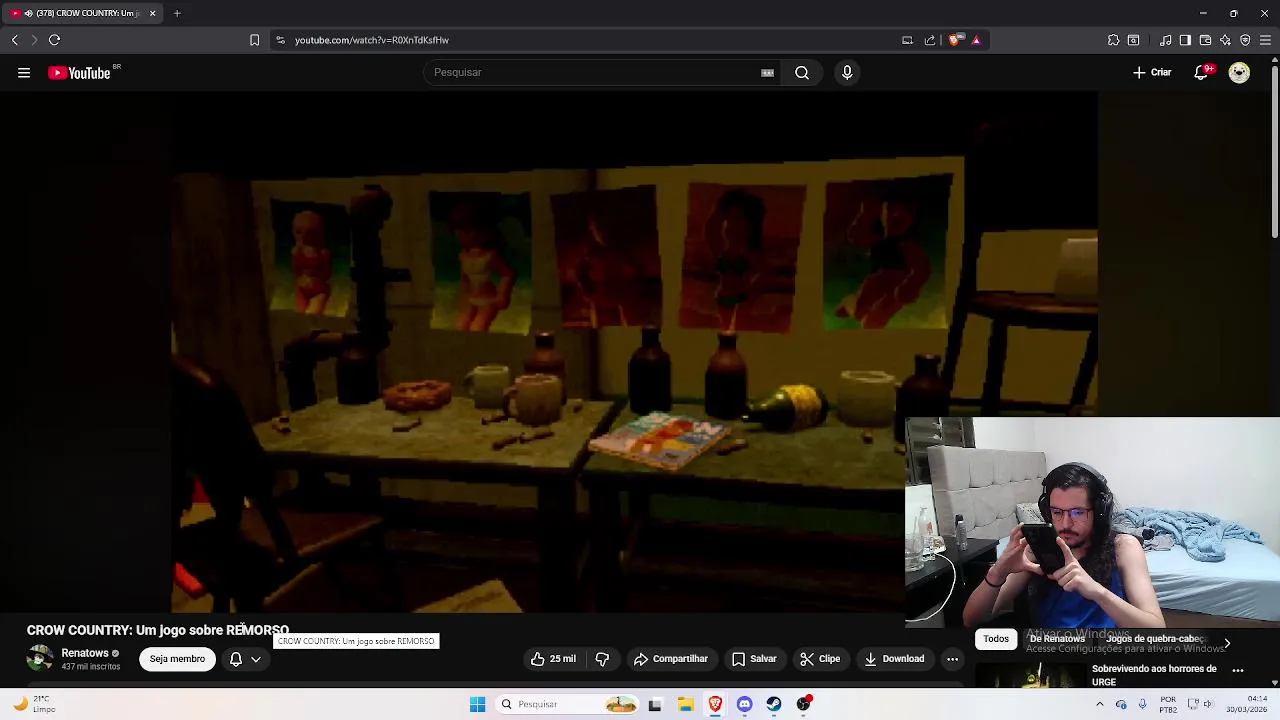
Task: Reload the page
Action: point(55,40)
